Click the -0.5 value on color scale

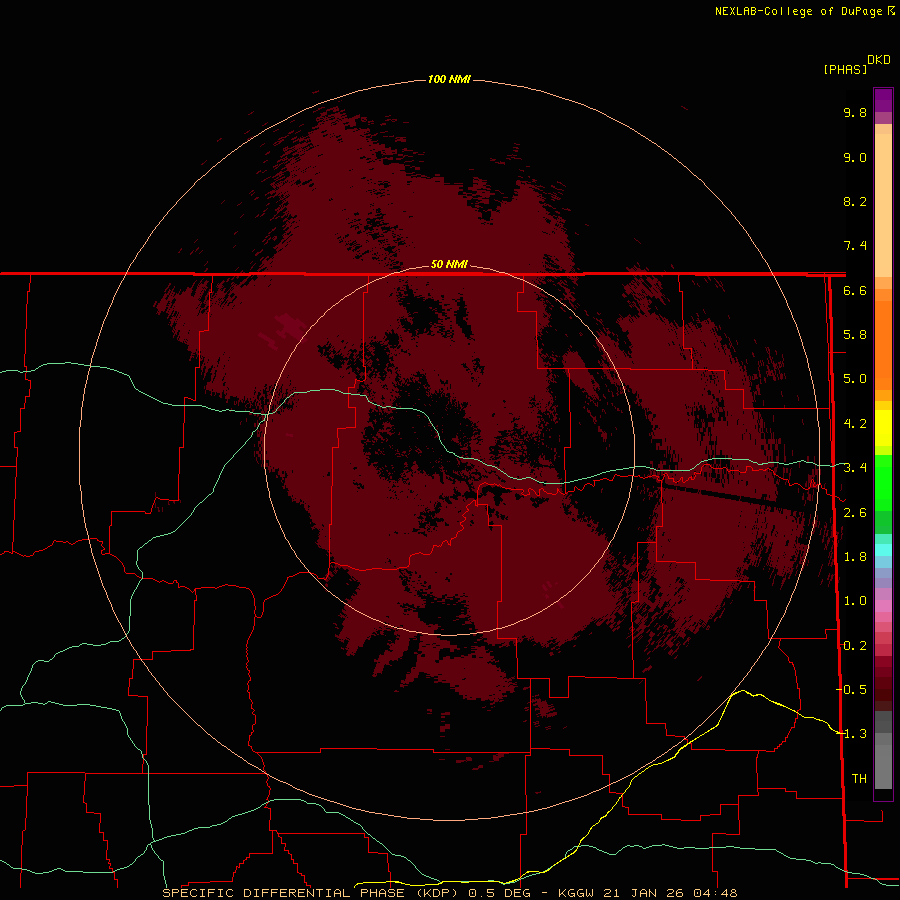(851, 690)
